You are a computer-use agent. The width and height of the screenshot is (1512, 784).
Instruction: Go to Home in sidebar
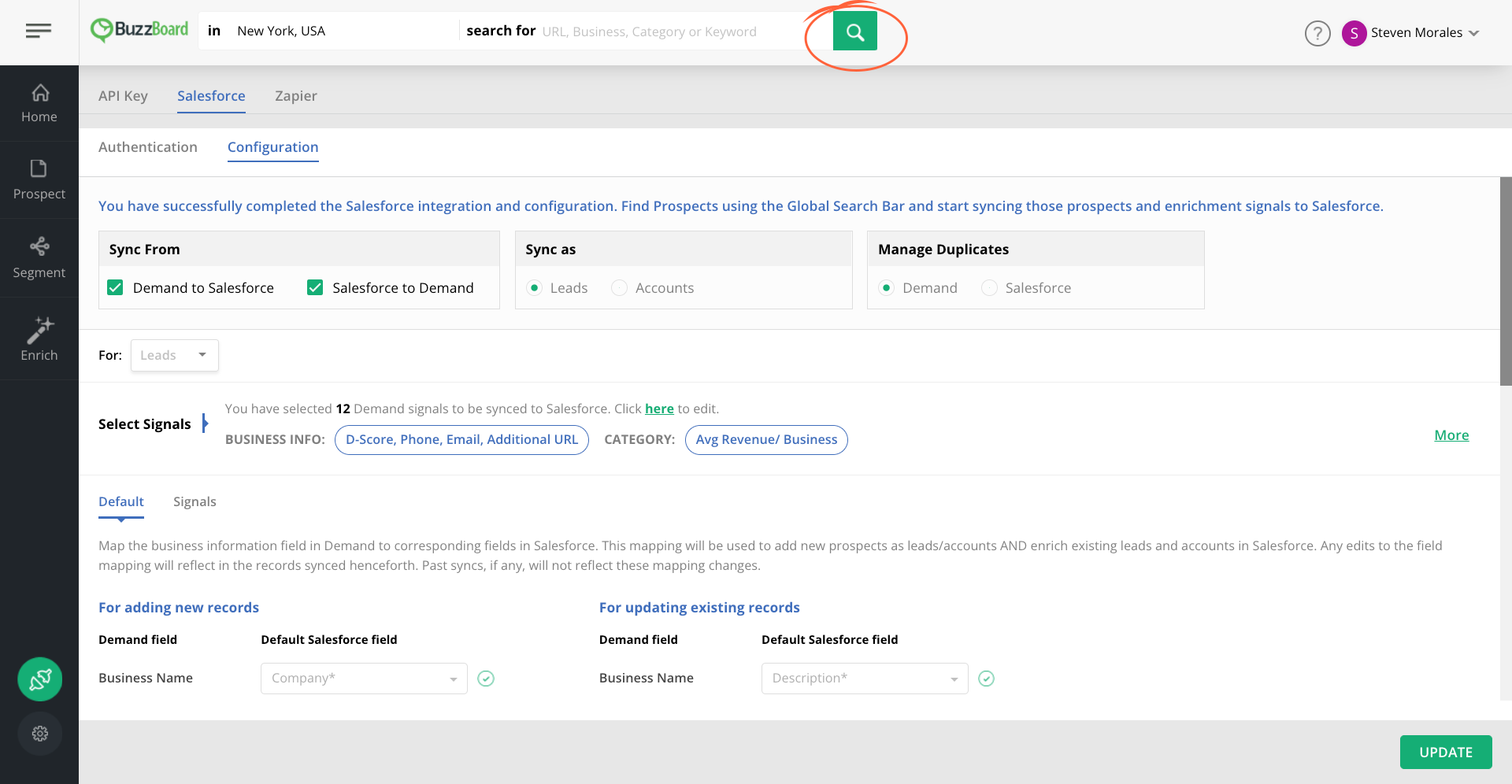[39, 103]
